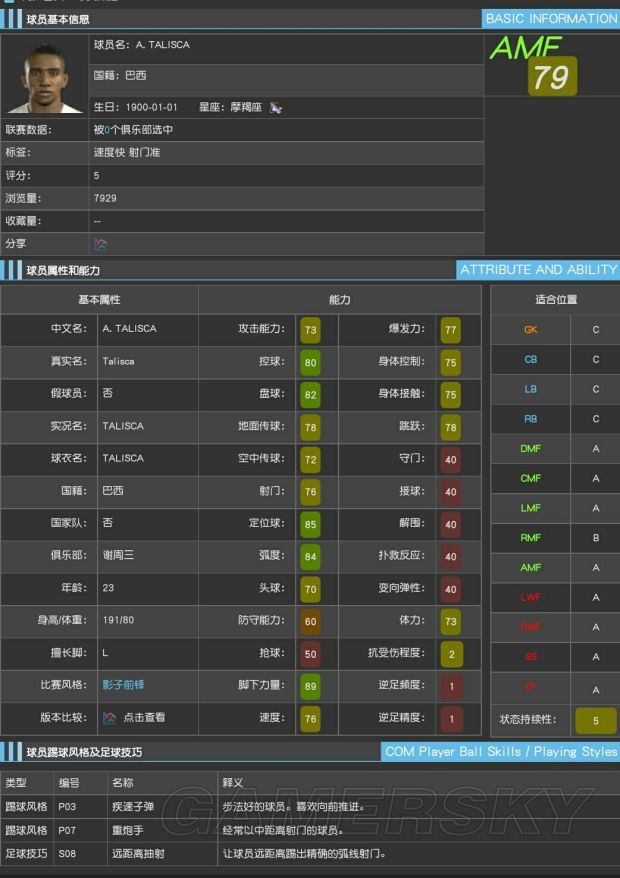Open the 影子前锋 playing style link
The width and height of the screenshot is (620, 878).
click(123, 685)
